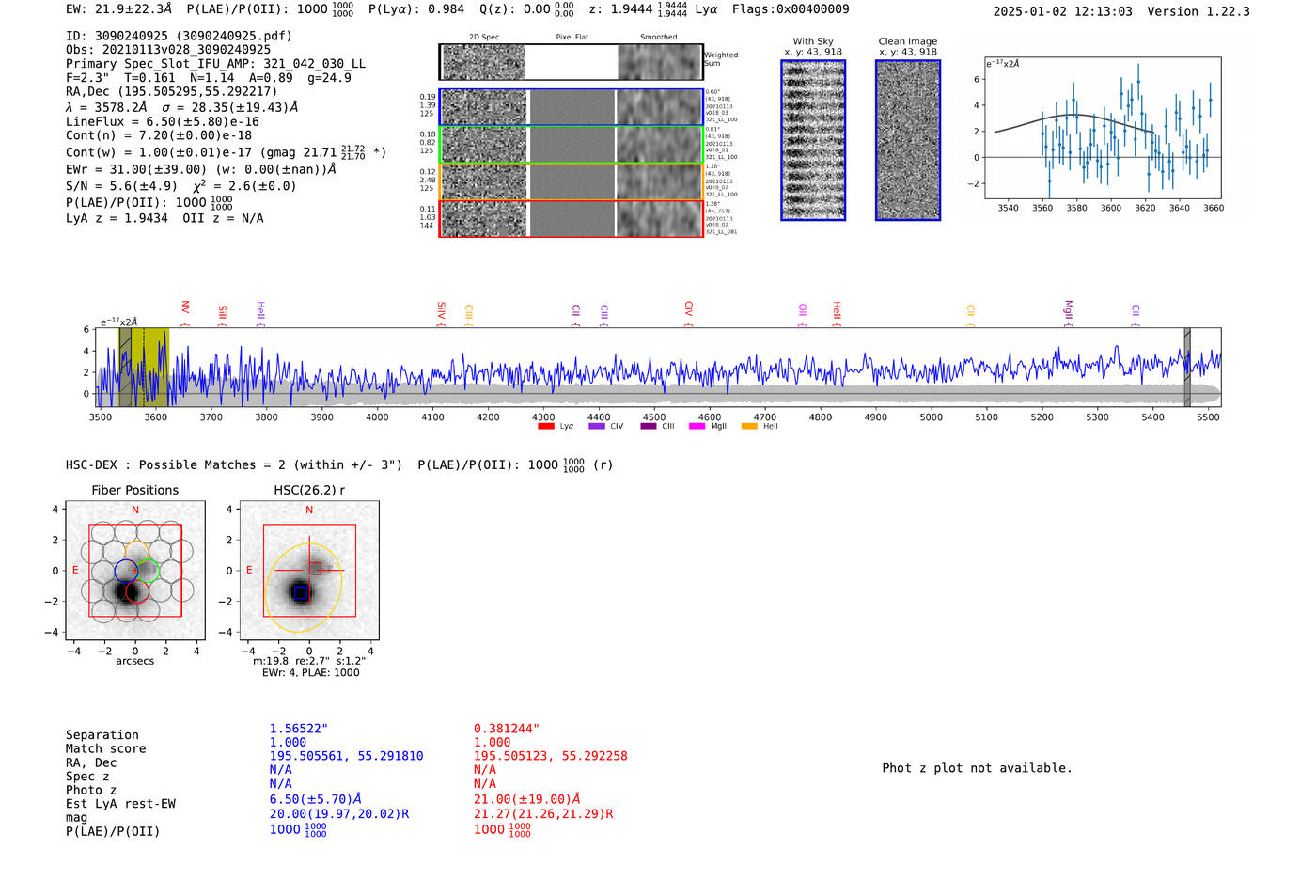Click the red separation value 0.381244"
This screenshot has width=1316, height=896.
[507, 729]
